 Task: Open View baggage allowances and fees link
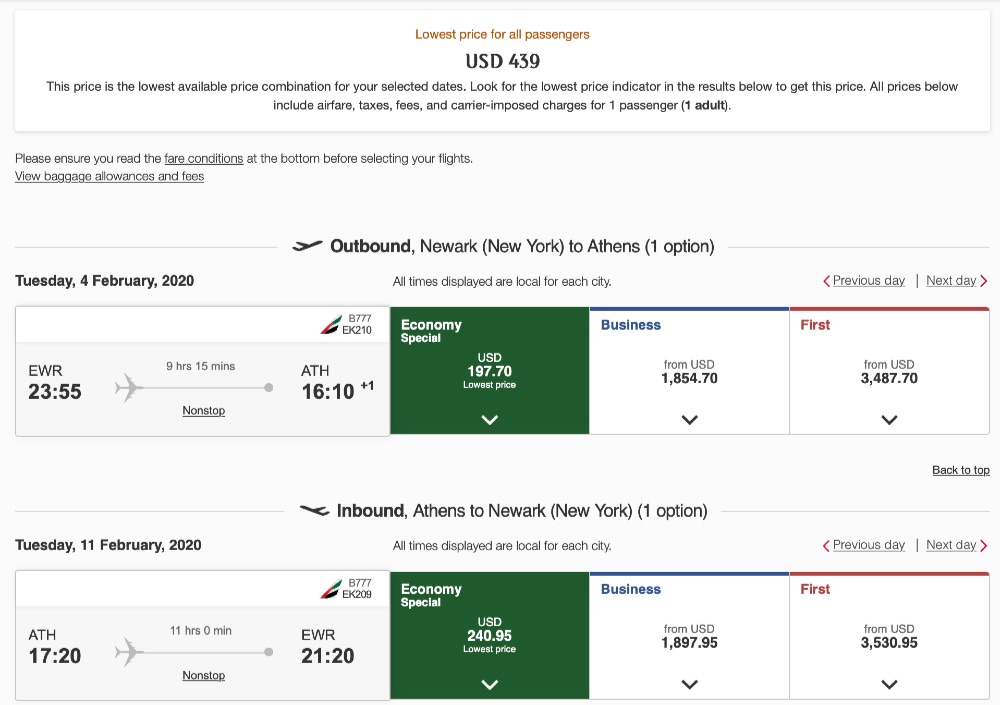(x=109, y=176)
